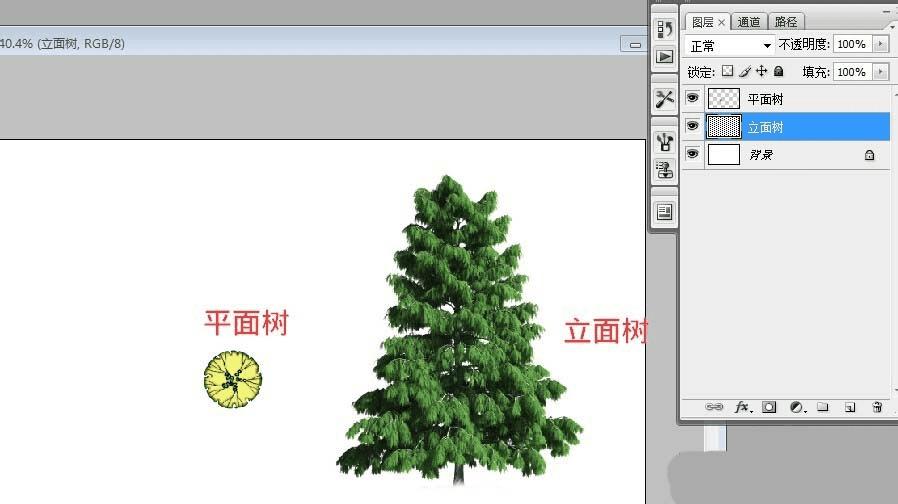This screenshot has height=504, width=898.
Task: Delete layer with trash icon
Action: click(877, 407)
